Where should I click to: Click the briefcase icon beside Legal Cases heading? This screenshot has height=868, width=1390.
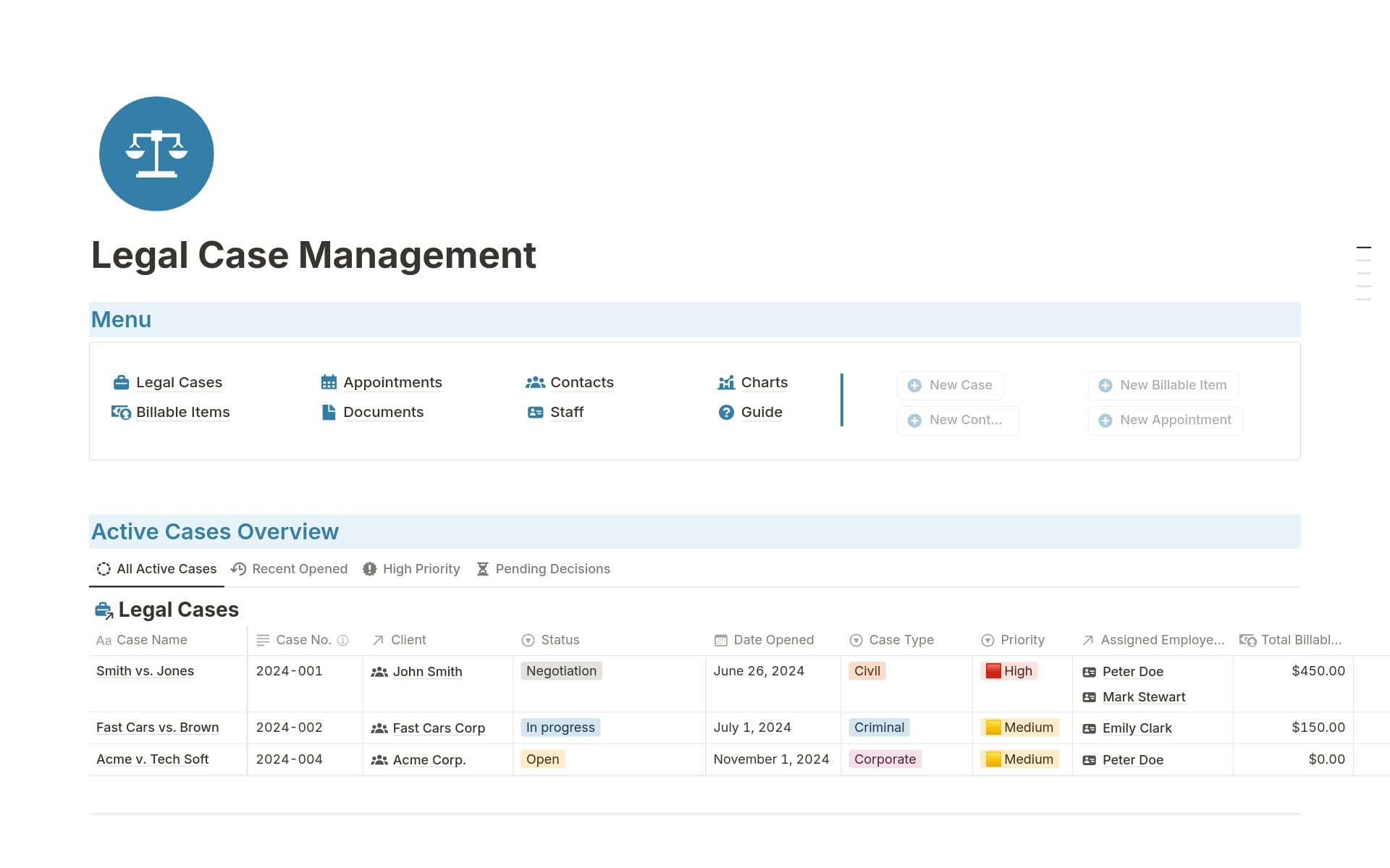pyautogui.click(x=103, y=610)
